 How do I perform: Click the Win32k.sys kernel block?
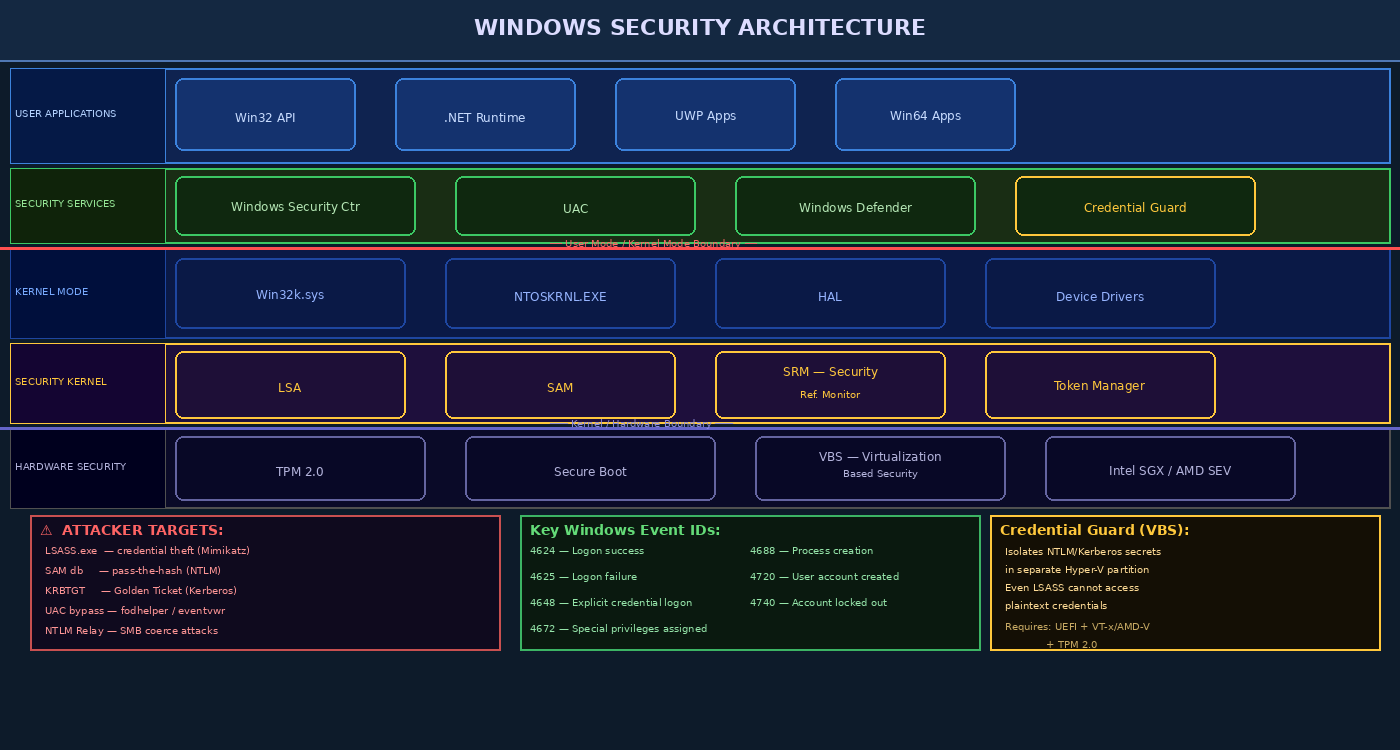(x=290, y=293)
